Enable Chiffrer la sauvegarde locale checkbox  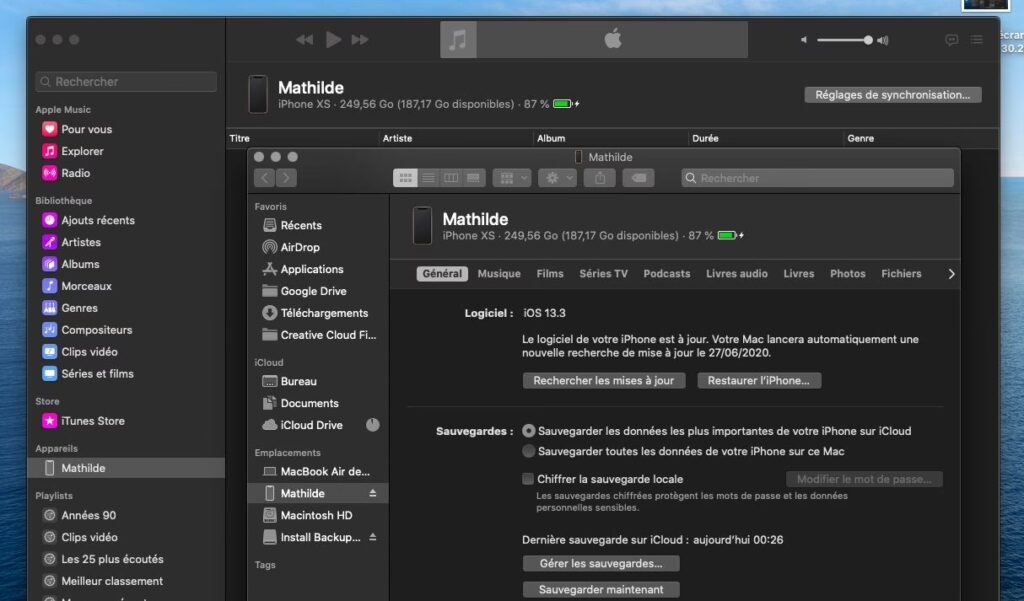pyautogui.click(x=528, y=479)
